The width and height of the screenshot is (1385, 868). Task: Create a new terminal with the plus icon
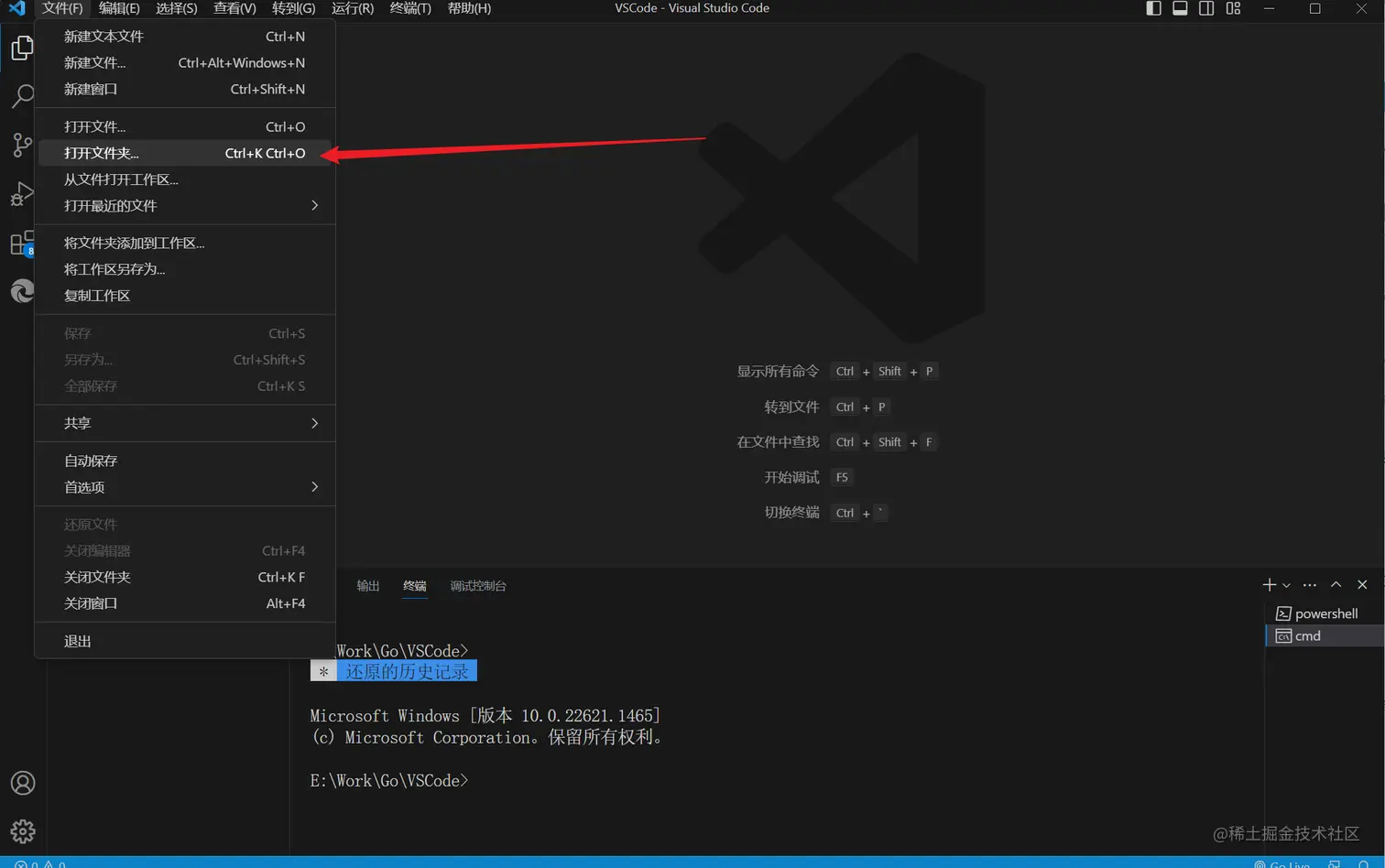[1269, 585]
